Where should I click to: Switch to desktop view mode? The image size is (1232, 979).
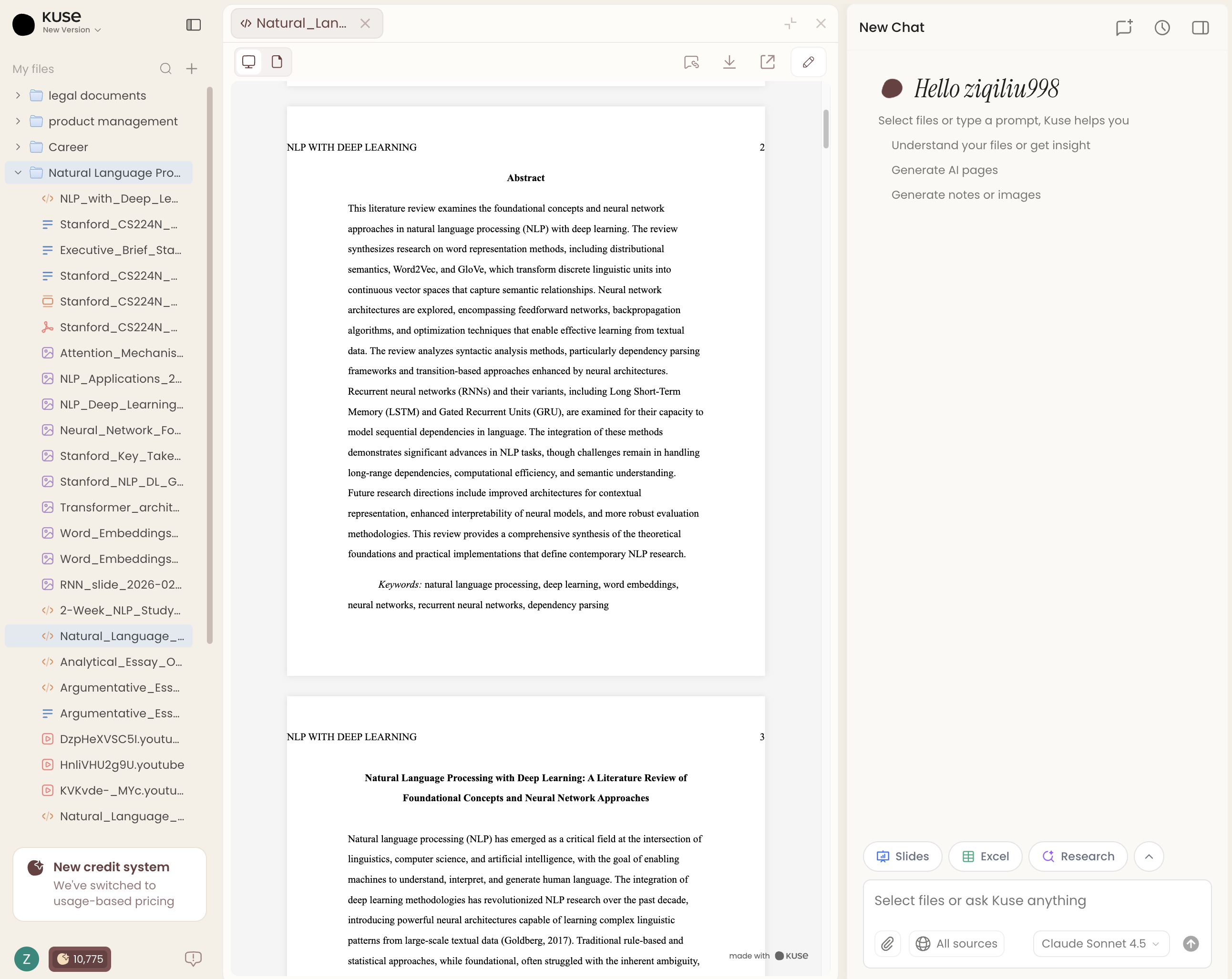[x=248, y=61]
